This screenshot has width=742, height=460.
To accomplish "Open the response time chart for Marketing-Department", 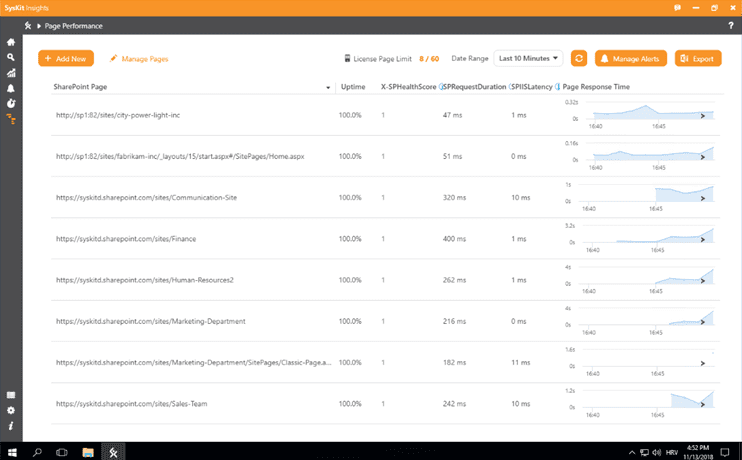I will 643,319.
